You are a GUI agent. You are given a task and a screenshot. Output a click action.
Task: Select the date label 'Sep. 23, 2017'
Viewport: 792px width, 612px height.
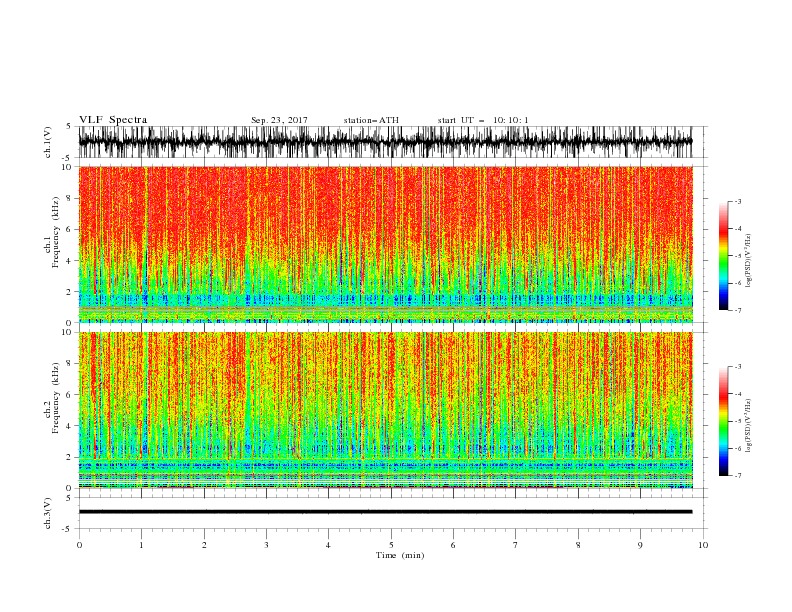tap(279, 120)
